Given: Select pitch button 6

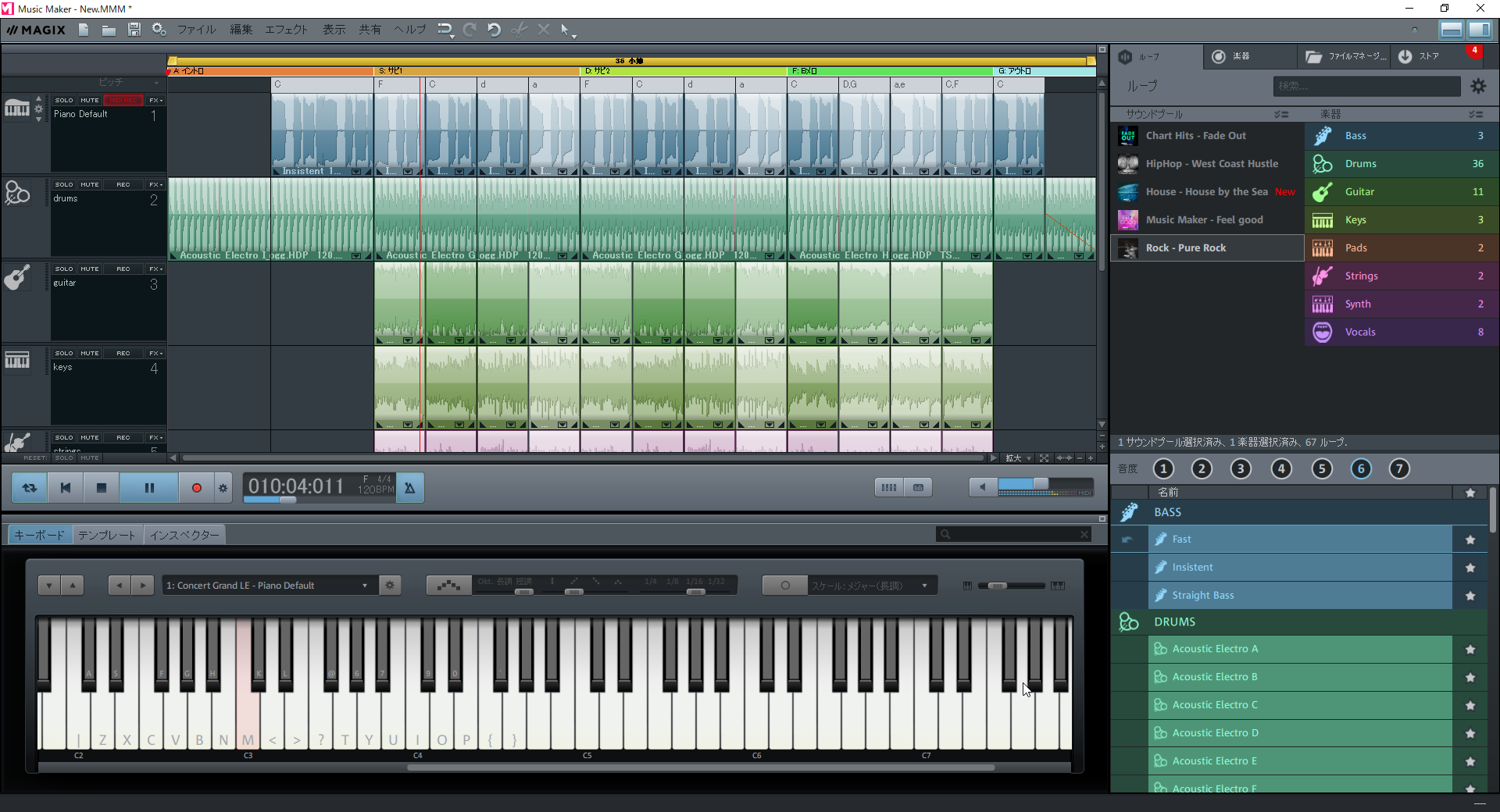Looking at the screenshot, I should [1361, 469].
